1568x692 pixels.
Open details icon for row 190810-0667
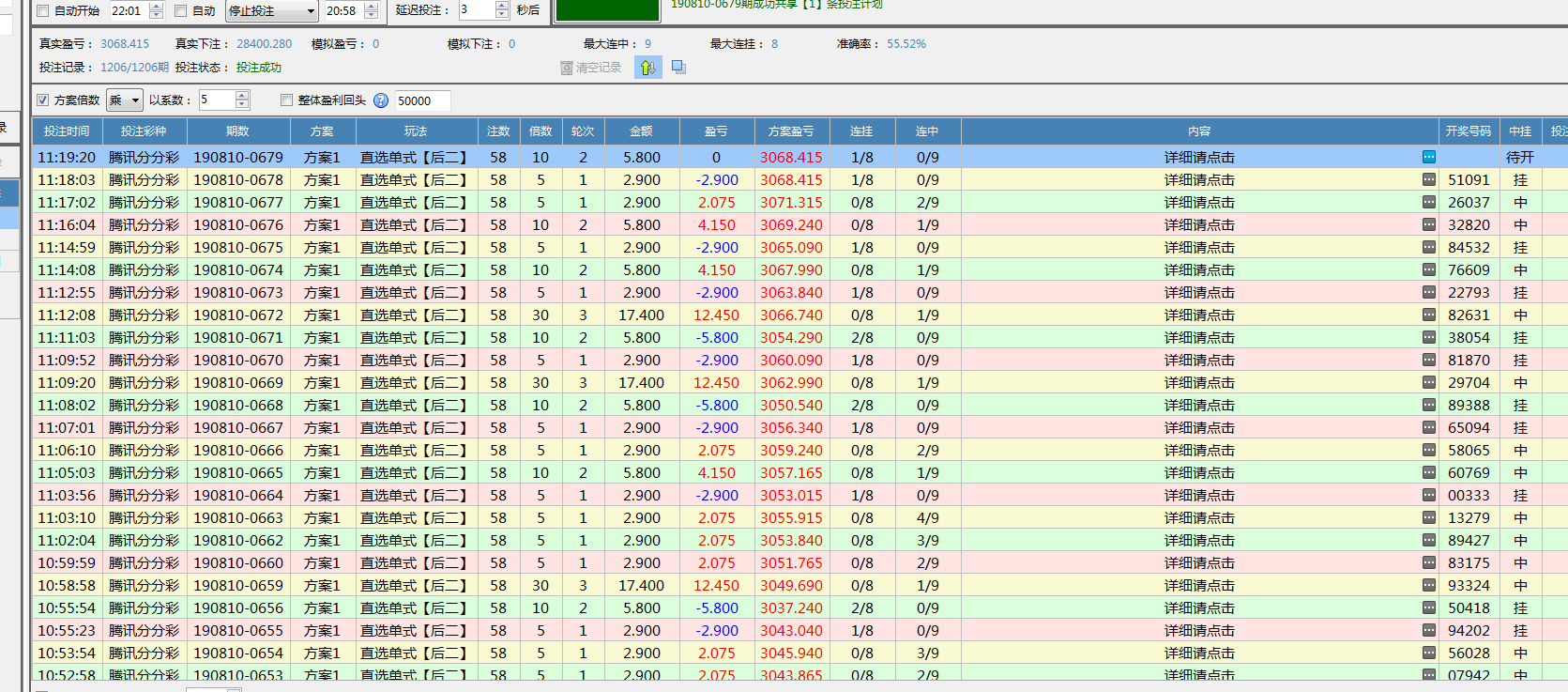tap(1428, 427)
